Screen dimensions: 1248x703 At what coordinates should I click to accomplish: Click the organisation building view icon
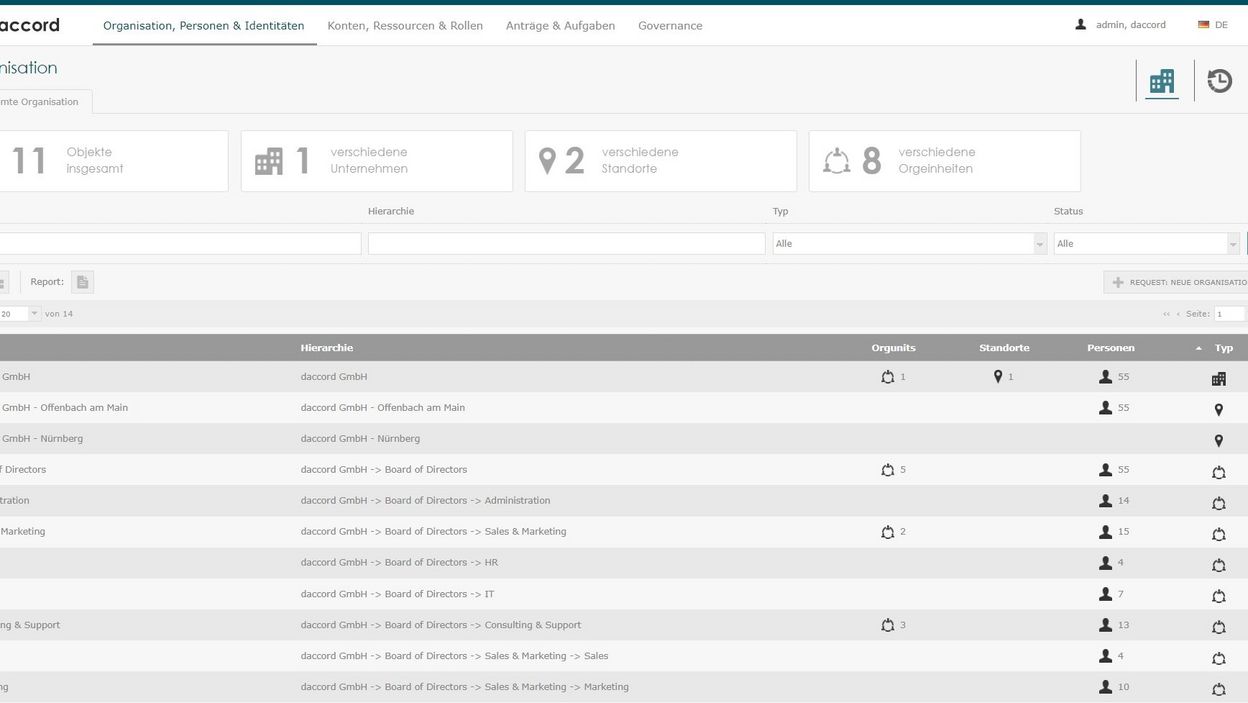1161,81
